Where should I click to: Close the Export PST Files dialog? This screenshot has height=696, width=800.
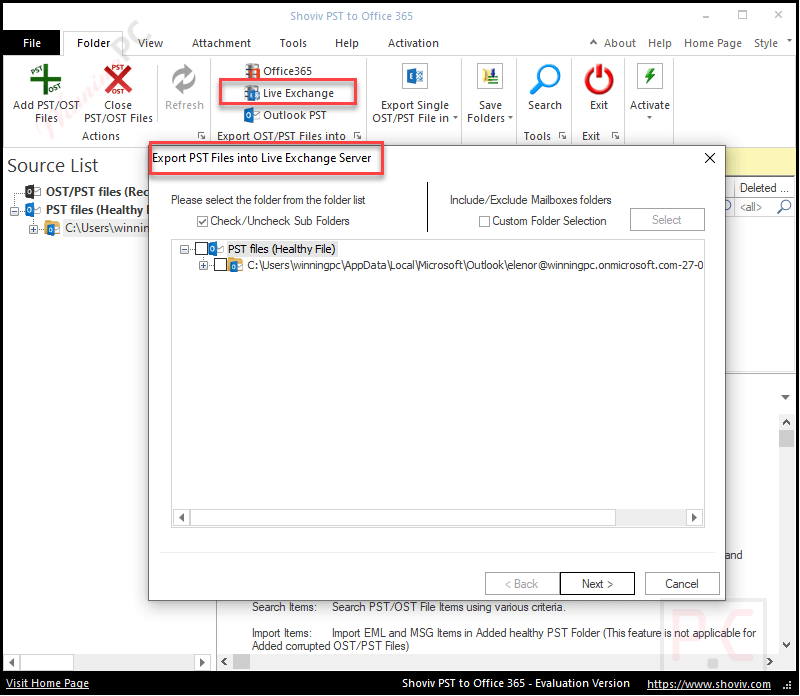coord(710,158)
